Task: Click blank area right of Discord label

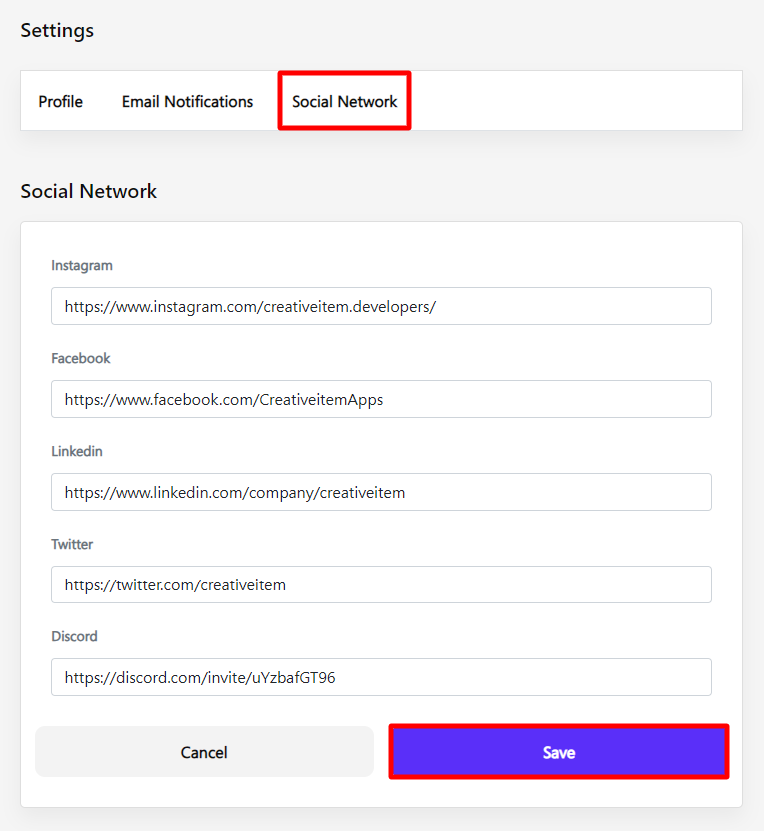Action: (x=400, y=636)
